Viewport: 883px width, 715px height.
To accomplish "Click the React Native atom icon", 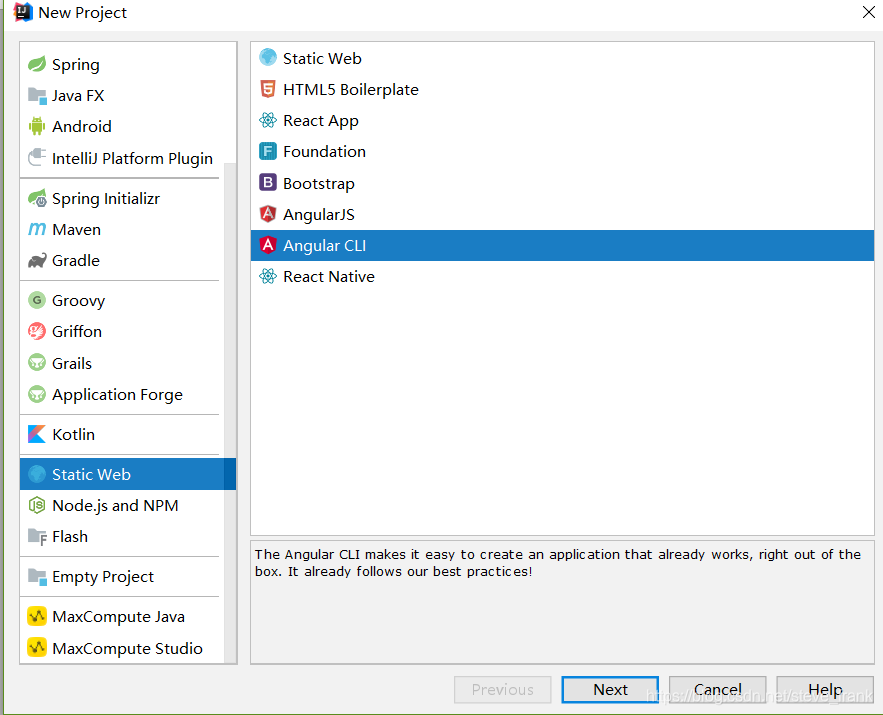I will (268, 276).
